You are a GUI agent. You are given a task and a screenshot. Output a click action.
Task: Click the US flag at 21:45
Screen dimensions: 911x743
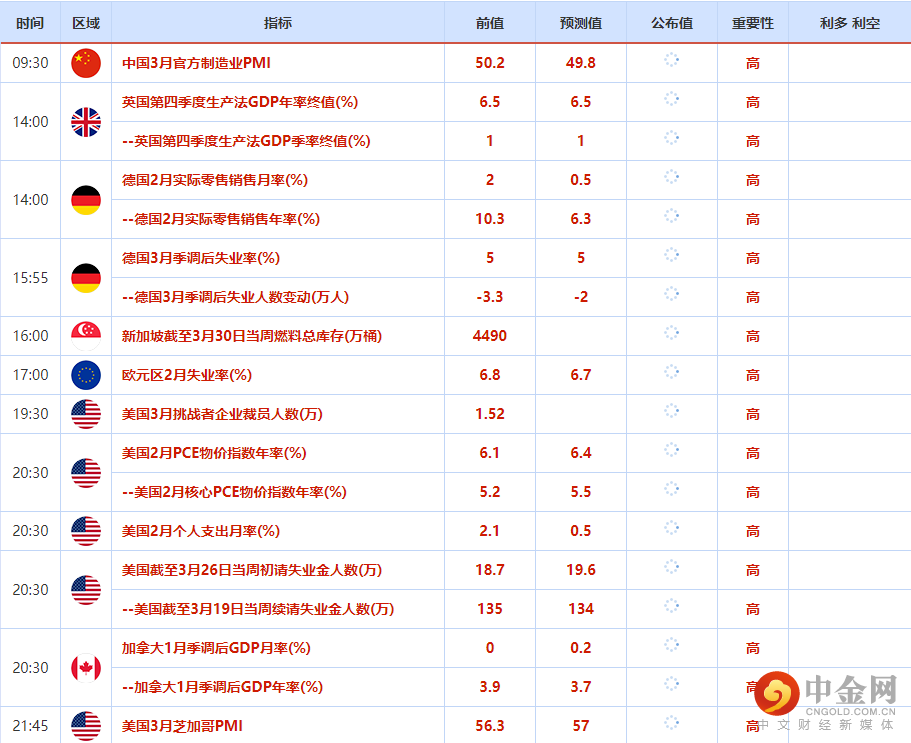(x=86, y=726)
